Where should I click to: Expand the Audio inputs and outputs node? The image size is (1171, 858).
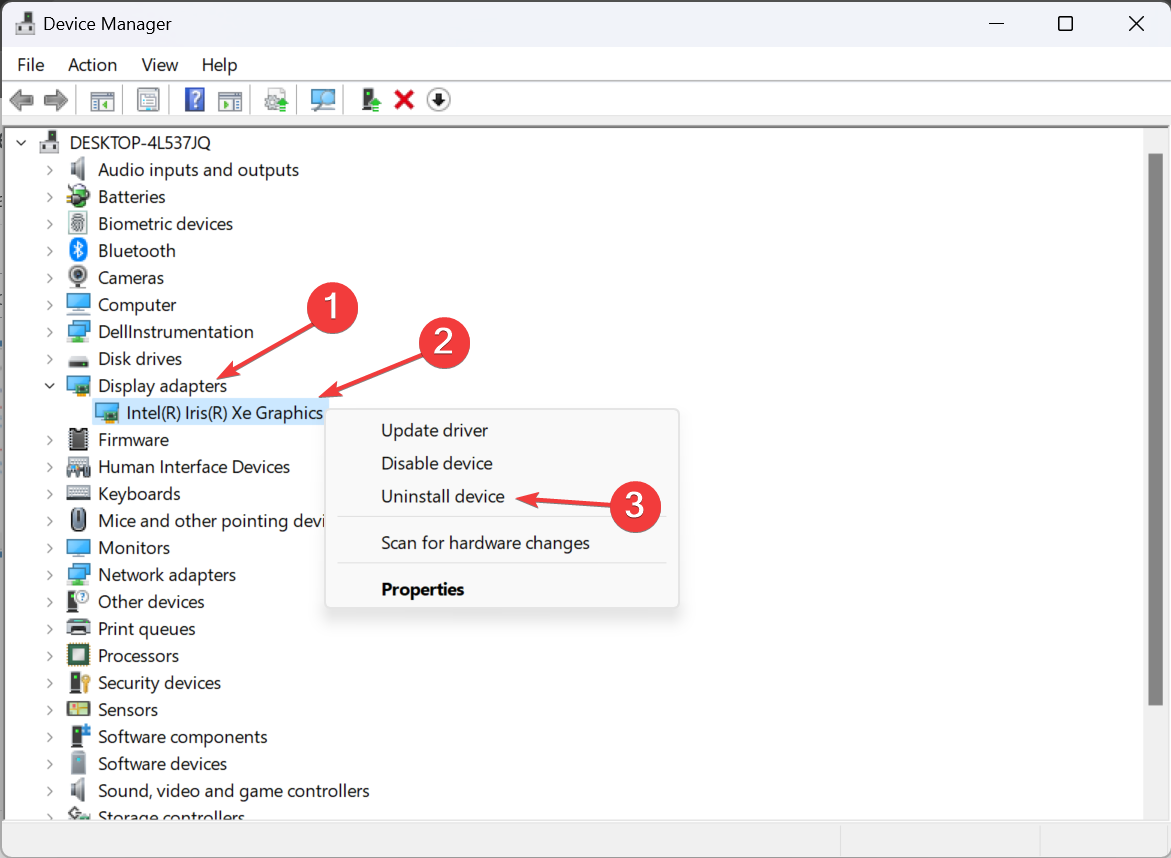(x=49, y=170)
